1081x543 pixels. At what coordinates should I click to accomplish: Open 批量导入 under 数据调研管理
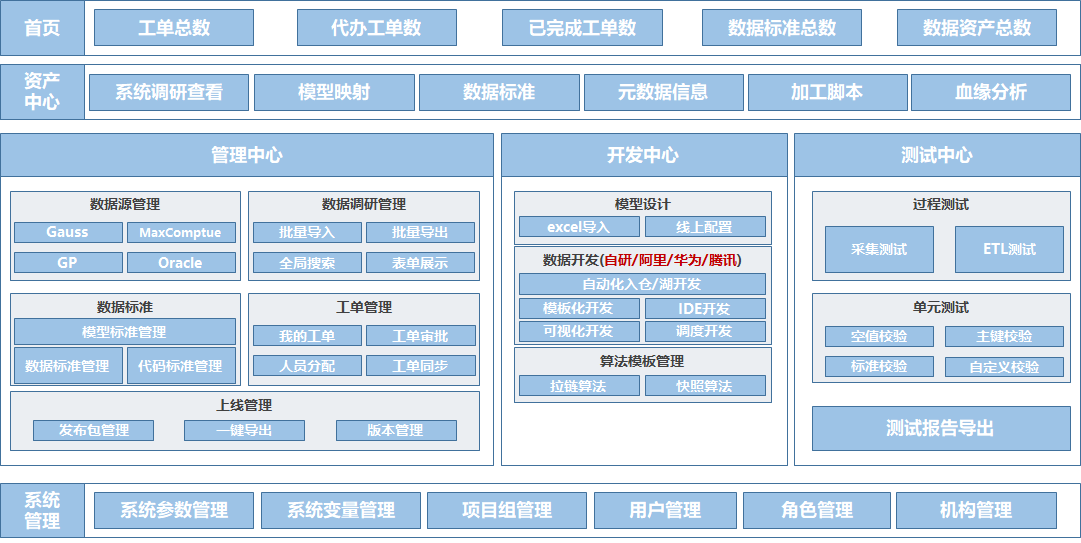tap(307, 232)
